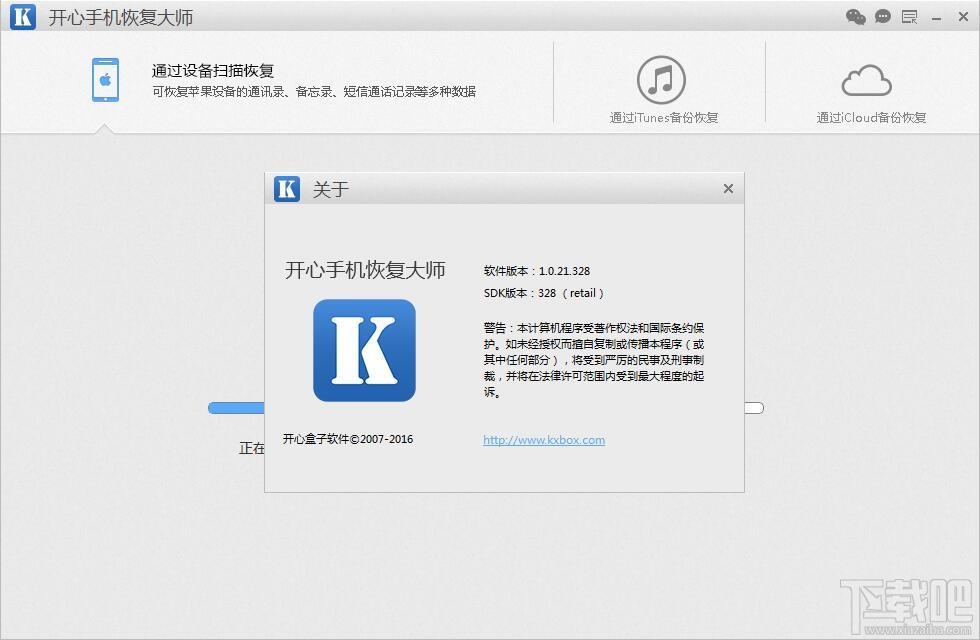980x640 pixels.
Task: Click the Apple phone device icon
Action: click(x=106, y=80)
